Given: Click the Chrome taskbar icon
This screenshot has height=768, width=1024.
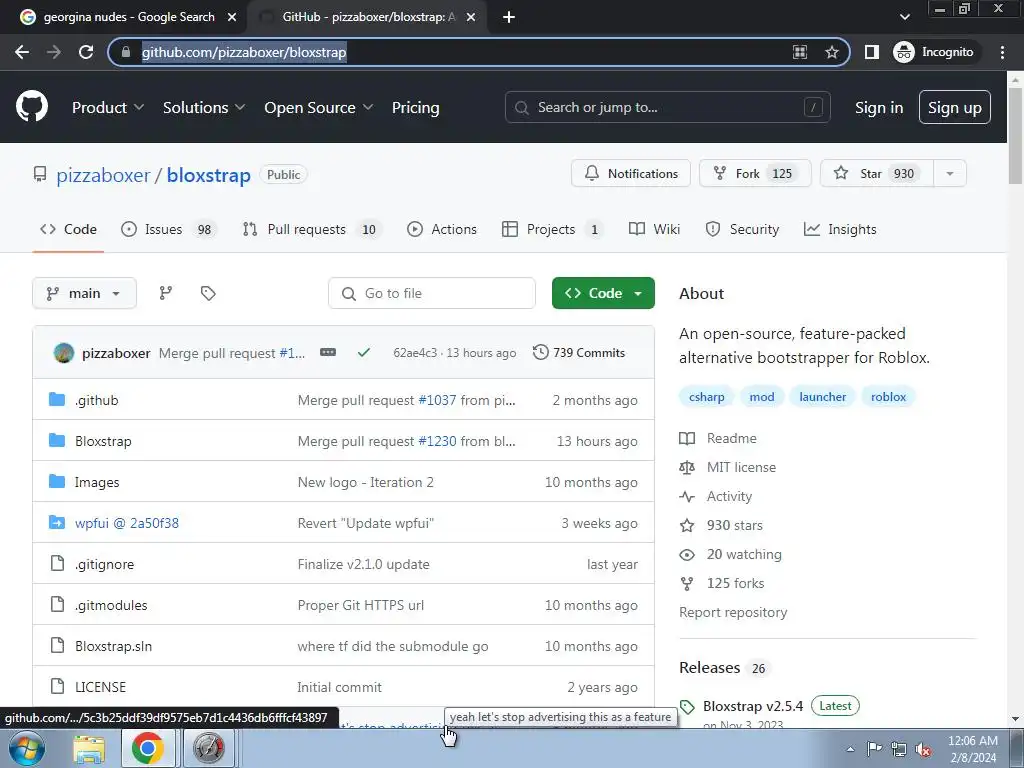Looking at the screenshot, I should click(148, 748).
